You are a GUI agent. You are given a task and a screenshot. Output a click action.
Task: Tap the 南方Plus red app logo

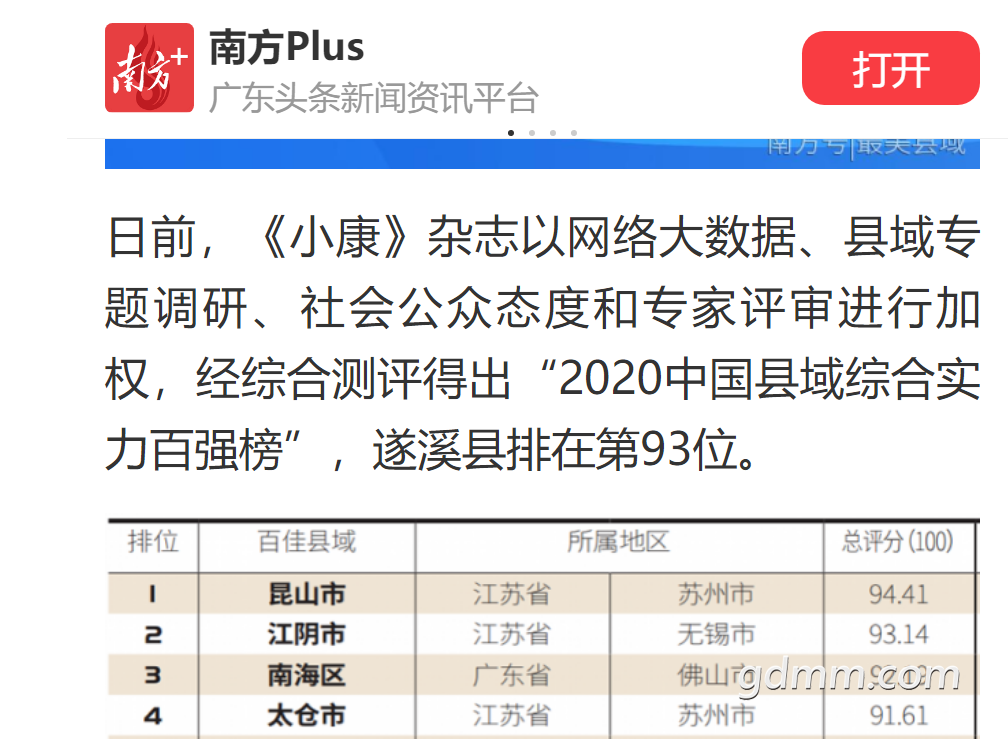149,68
